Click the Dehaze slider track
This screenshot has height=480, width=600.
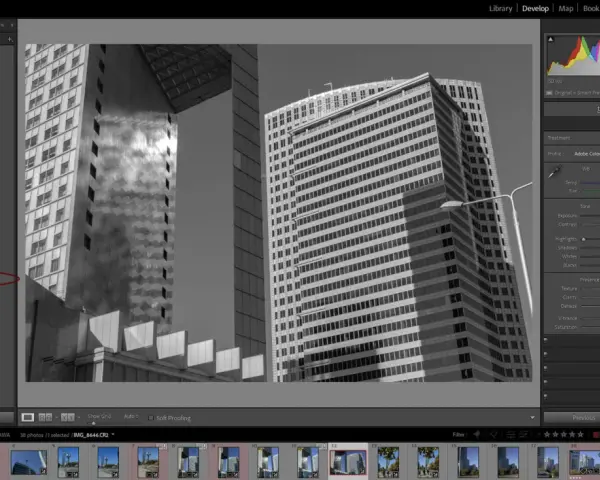pyautogui.click(x=590, y=306)
